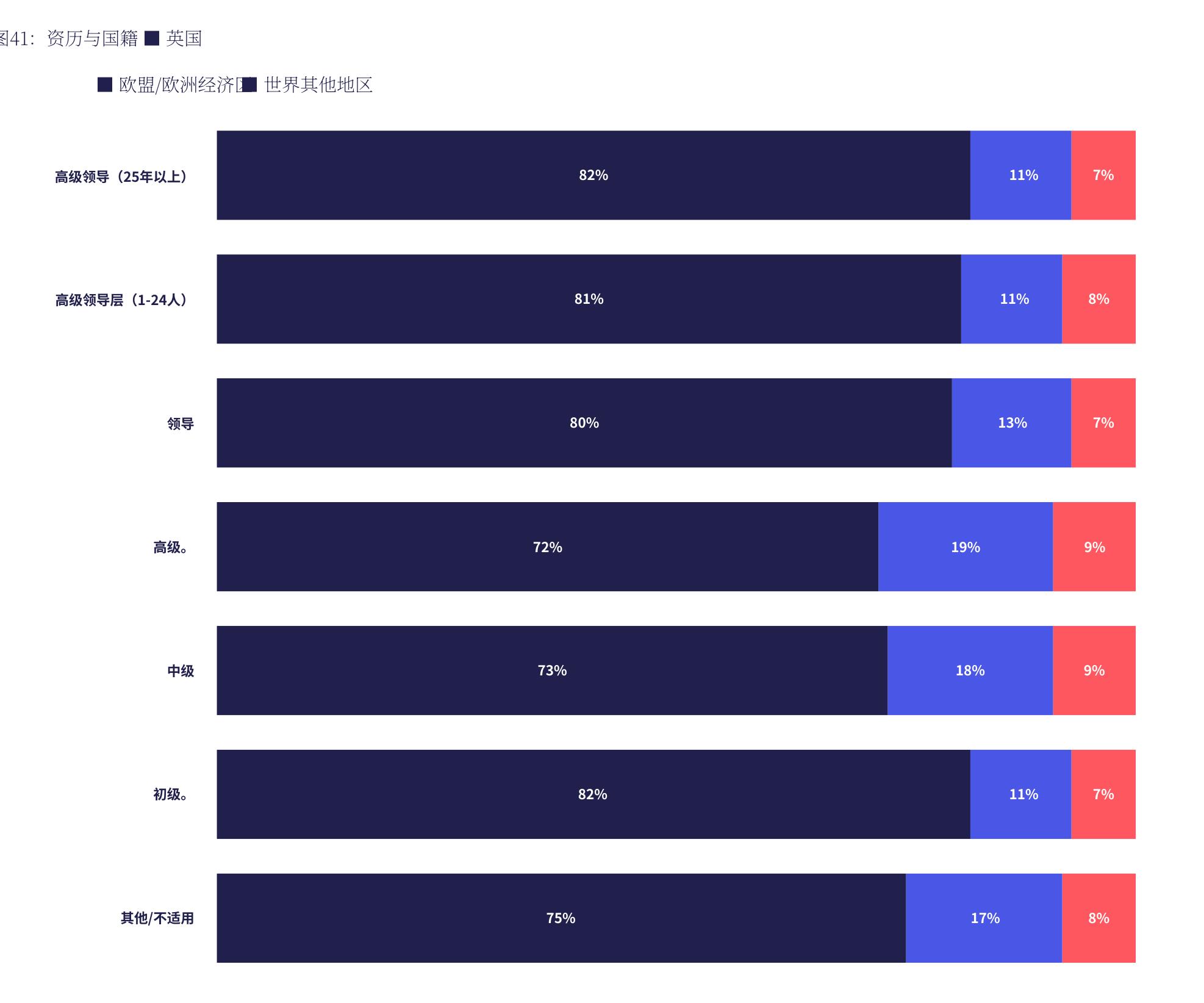1204x1003 pixels.
Task: Click the 欧盟/欧洲经济区 legend square
Action: [x=105, y=85]
